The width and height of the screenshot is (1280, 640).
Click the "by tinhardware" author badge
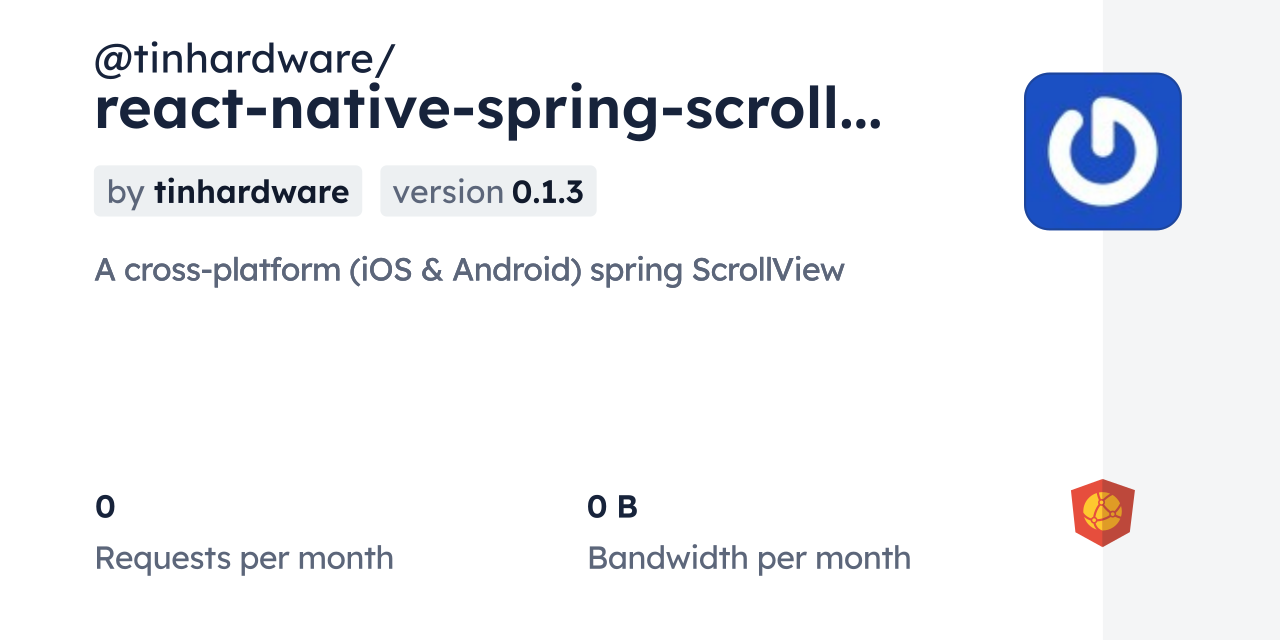coord(228,192)
